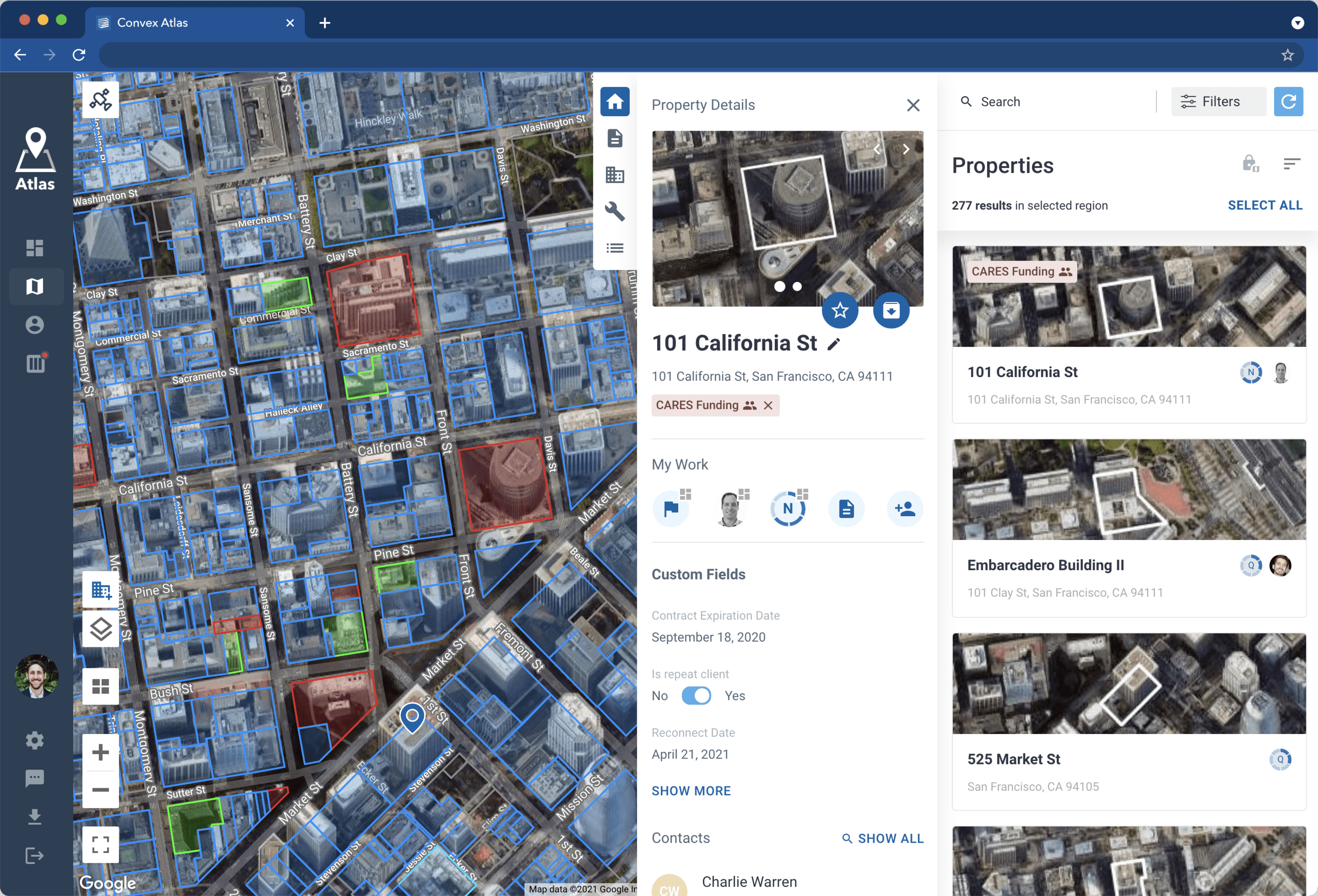Zoom in the map with the plus button
This screenshot has width=1318, height=896.
click(x=100, y=753)
